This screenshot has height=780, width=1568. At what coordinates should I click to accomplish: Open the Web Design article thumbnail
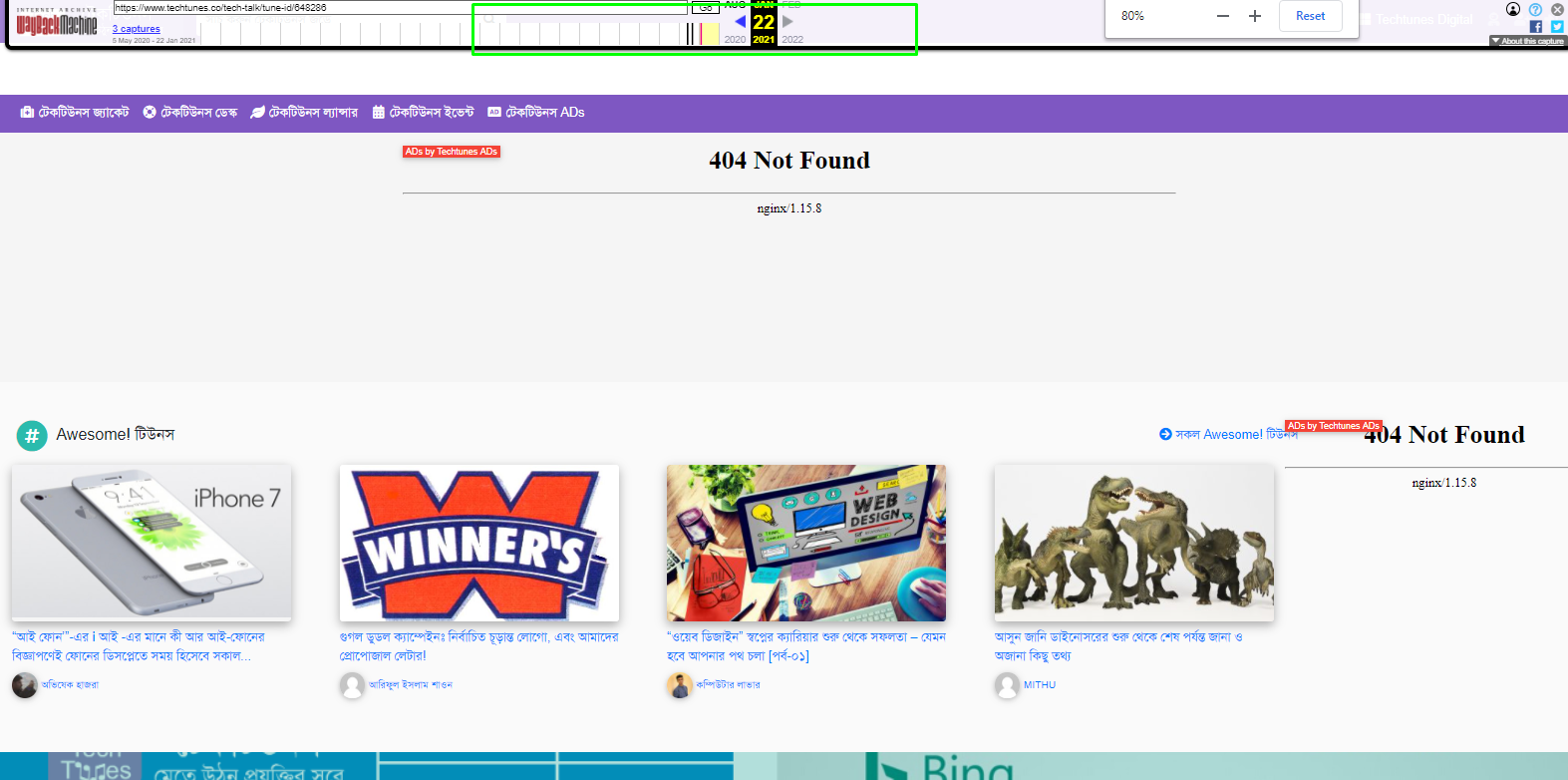click(x=806, y=543)
